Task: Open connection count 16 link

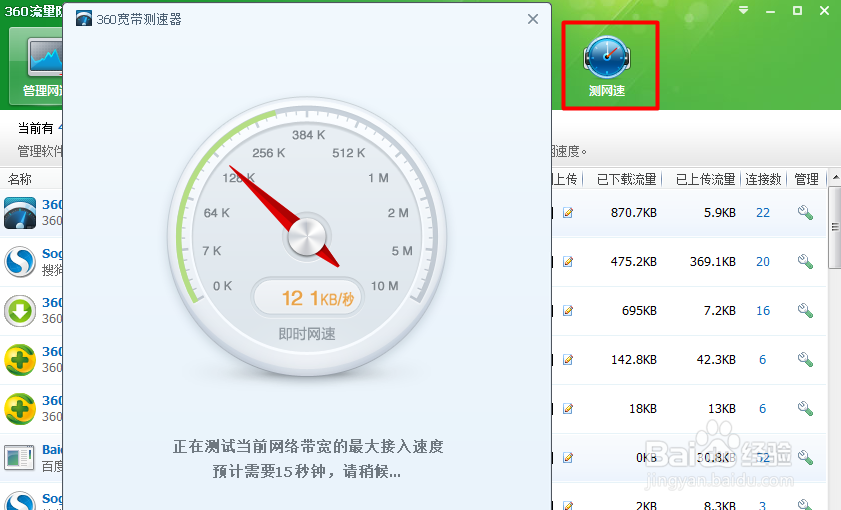Action: [763, 311]
